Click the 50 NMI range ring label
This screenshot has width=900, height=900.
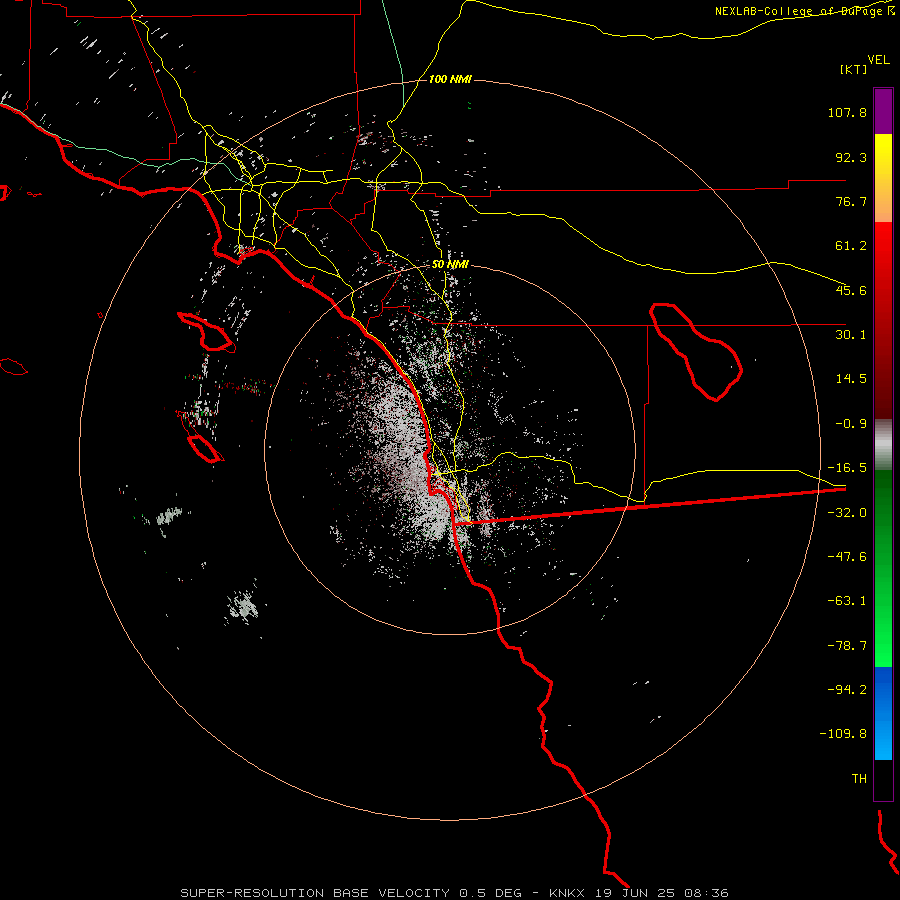tap(450, 265)
